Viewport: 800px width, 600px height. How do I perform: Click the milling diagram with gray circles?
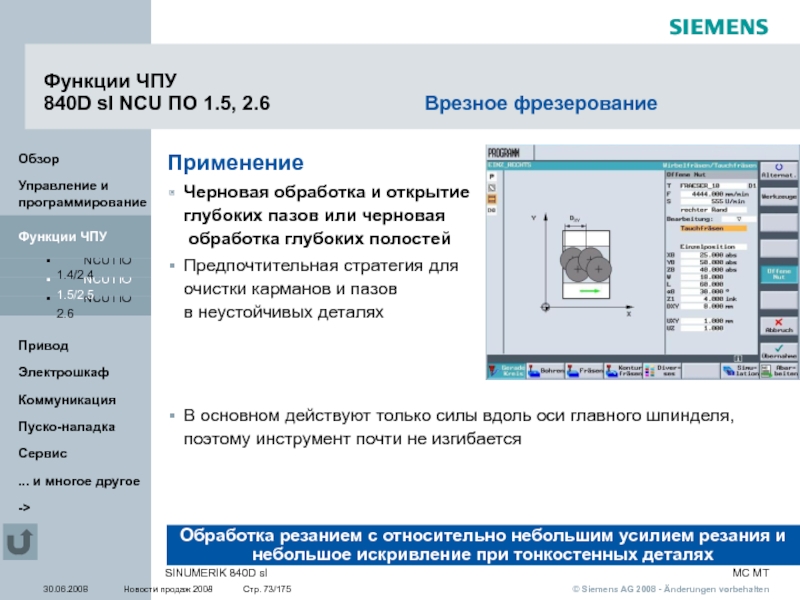tap(585, 264)
